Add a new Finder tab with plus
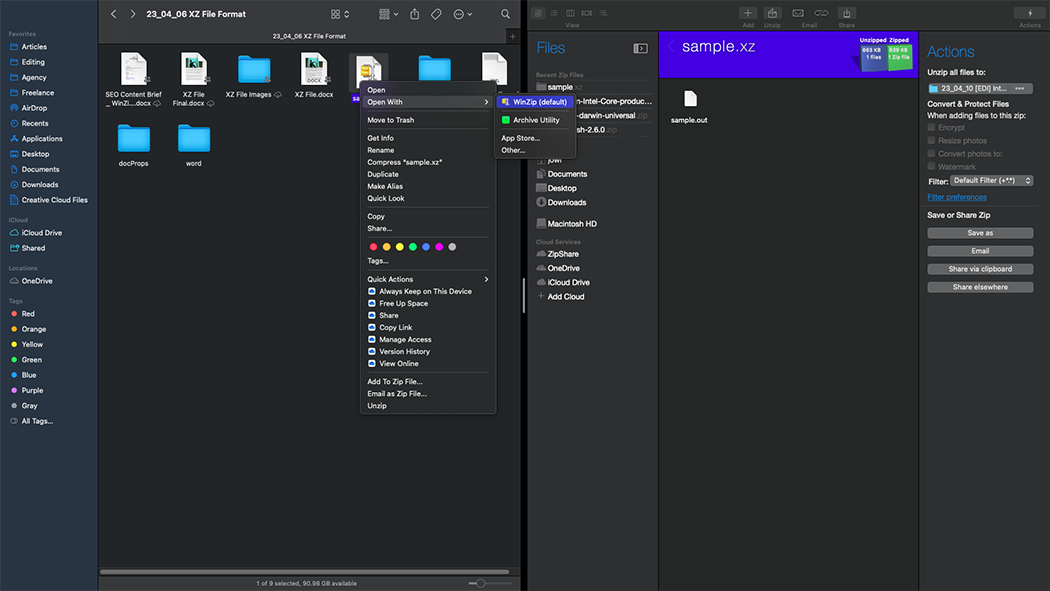This screenshot has height=591, width=1050. 513,36
